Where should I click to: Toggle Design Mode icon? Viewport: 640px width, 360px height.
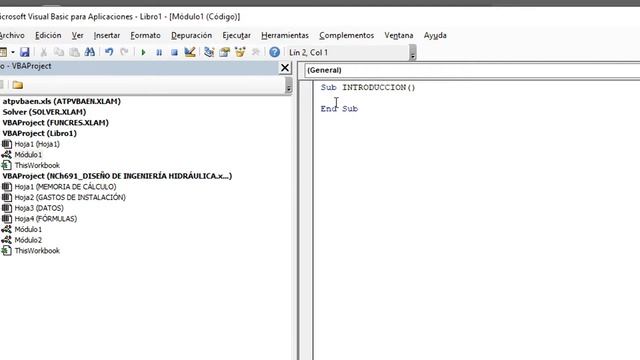[x=190, y=52]
